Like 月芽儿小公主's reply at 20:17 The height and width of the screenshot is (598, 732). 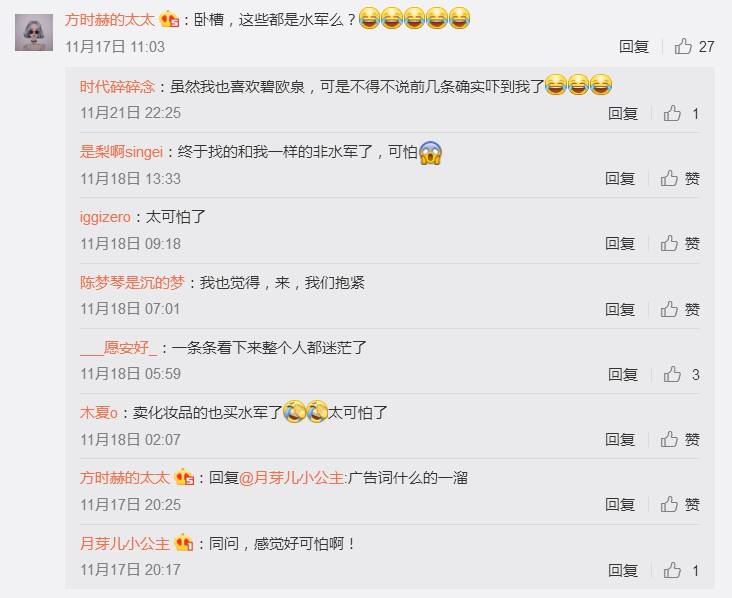[x=672, y=570]
